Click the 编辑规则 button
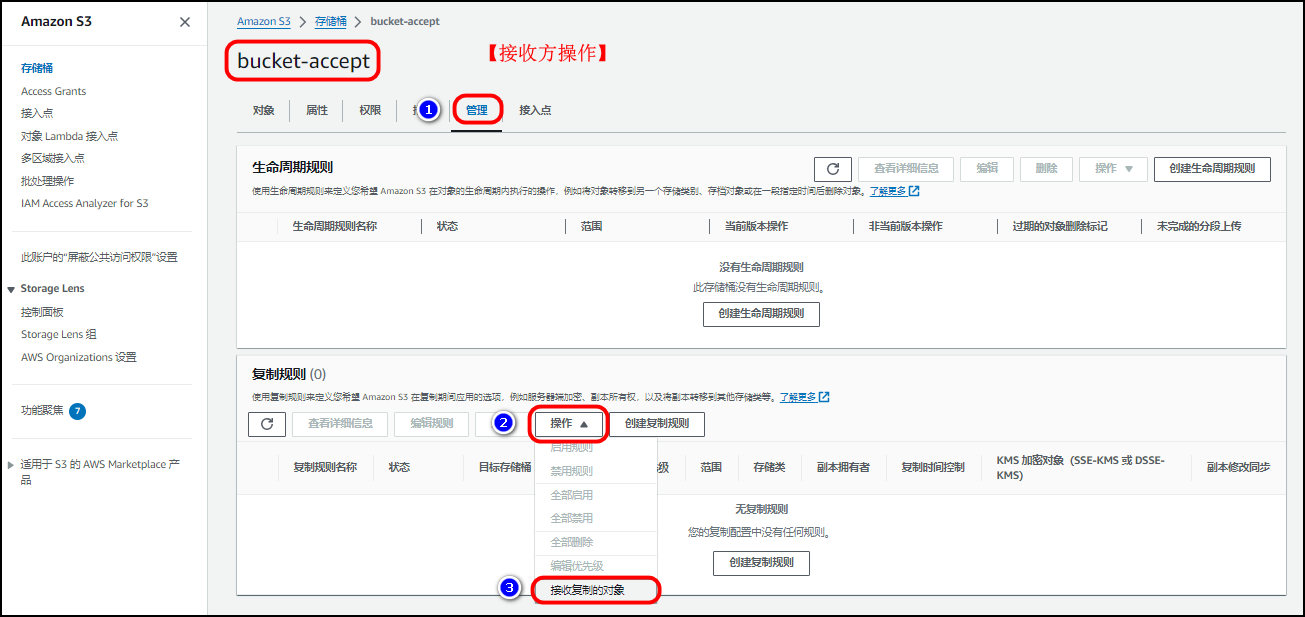The width and height of the screenshot is (1305, 617). (431, 424)
